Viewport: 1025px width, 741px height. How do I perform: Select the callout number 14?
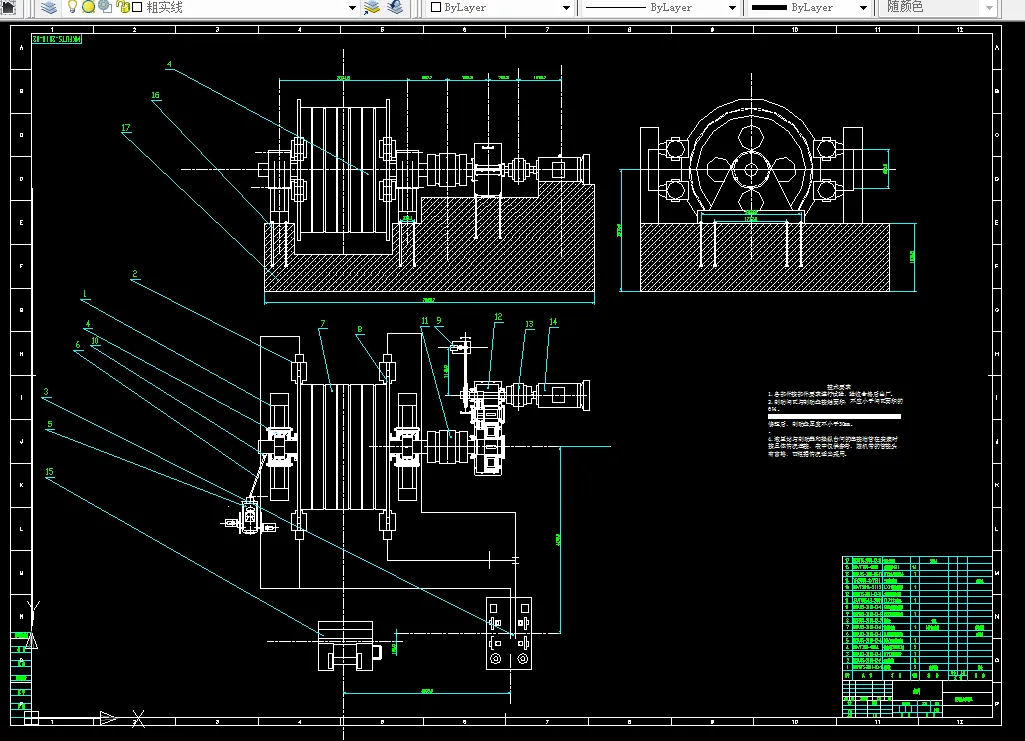[553, 322]
